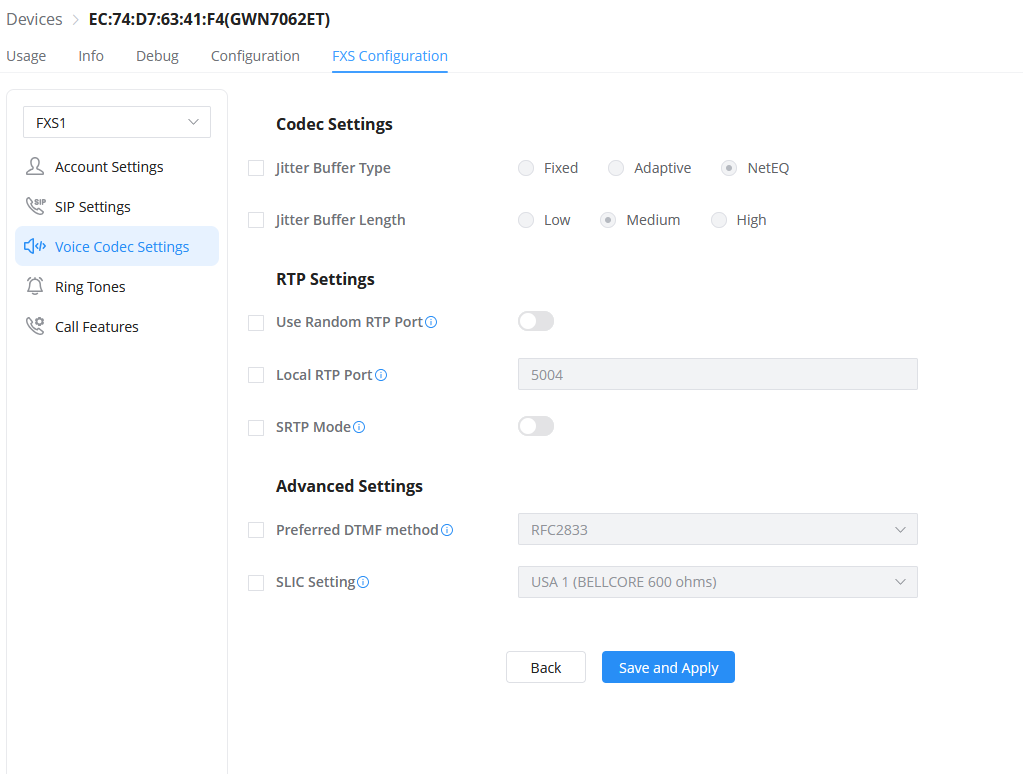Select NetEQ jitter buffer type
This screenshot has height=774, width=1023.
pos(729,168)
